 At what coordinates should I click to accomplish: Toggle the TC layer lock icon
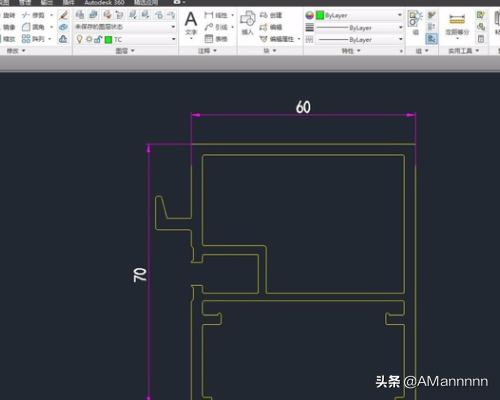(x=98, y=39)
